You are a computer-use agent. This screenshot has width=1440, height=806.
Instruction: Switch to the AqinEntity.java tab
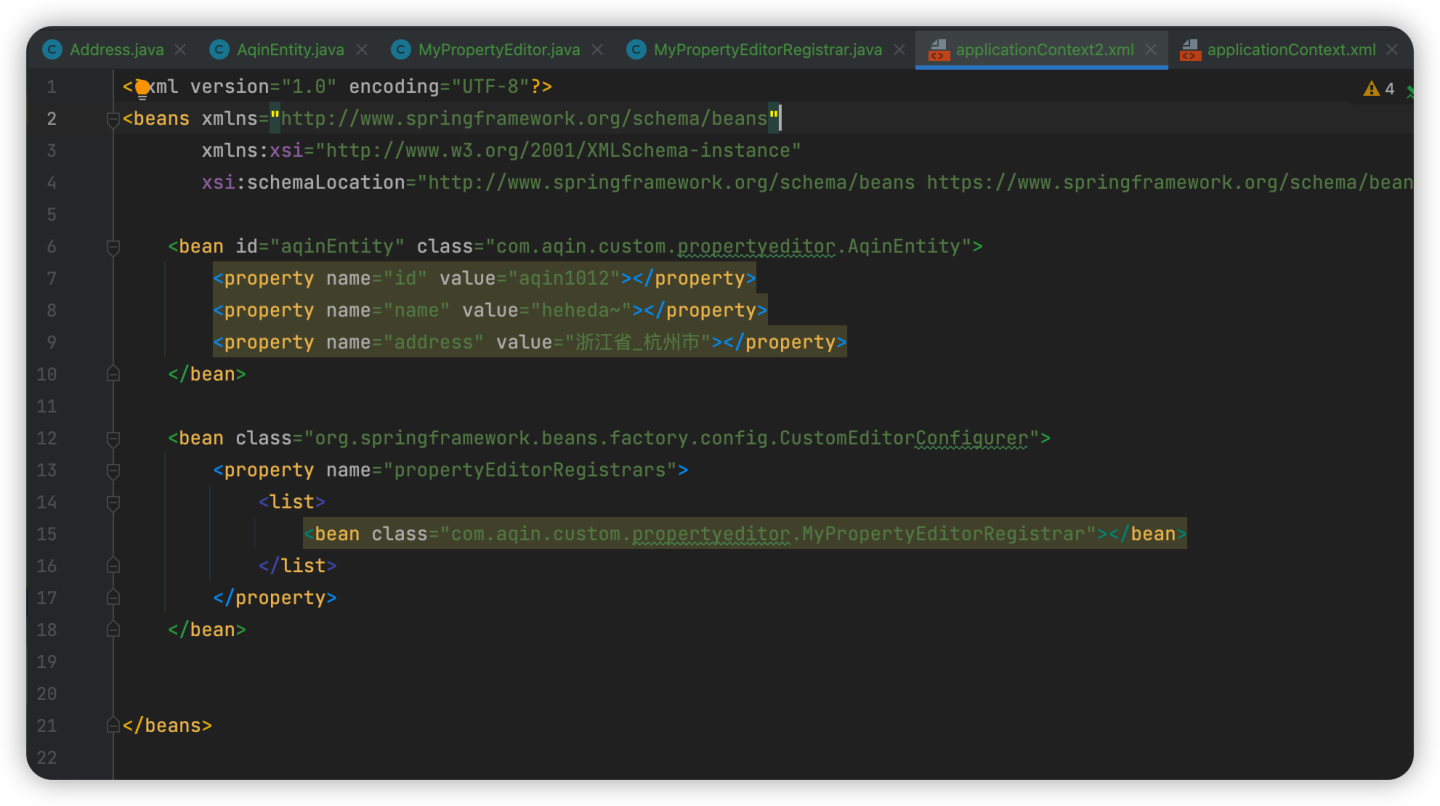[x=290, y=49]
